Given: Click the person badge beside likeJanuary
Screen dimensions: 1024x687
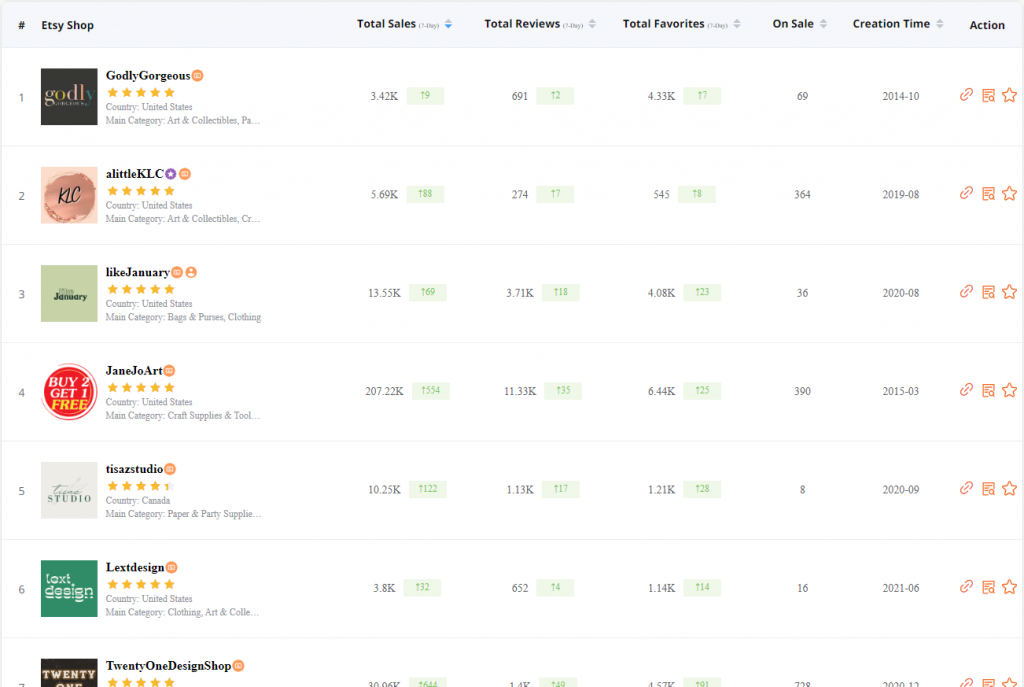Looking at the screenshot, I should click(191, 272).
